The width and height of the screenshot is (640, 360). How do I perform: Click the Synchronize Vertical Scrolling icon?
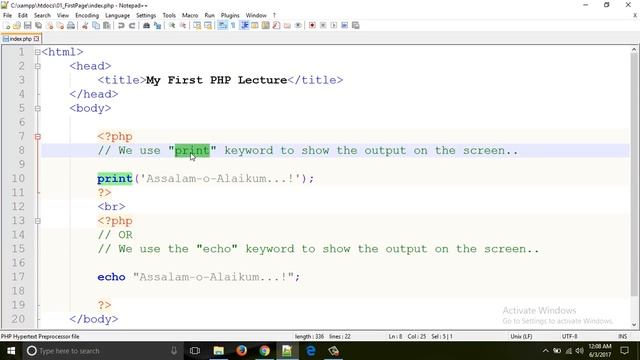click(197, 25)
